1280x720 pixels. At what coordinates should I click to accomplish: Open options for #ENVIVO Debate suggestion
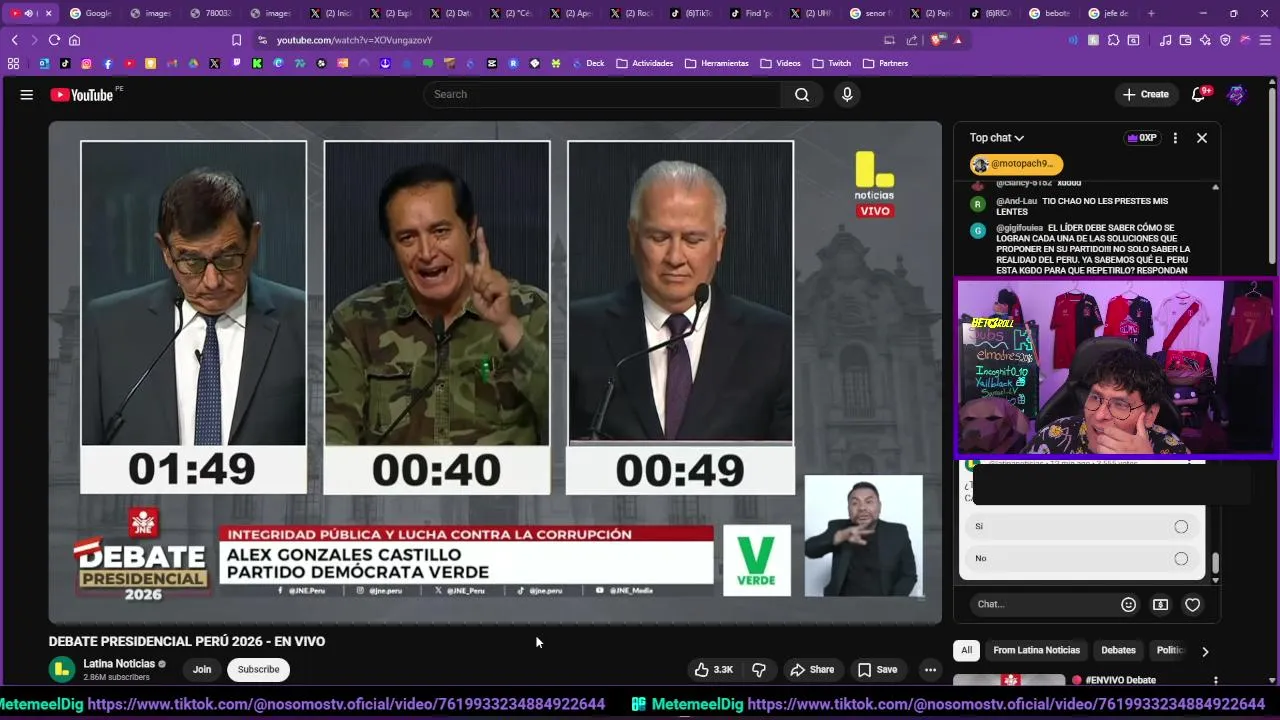tap(1216, 681)
